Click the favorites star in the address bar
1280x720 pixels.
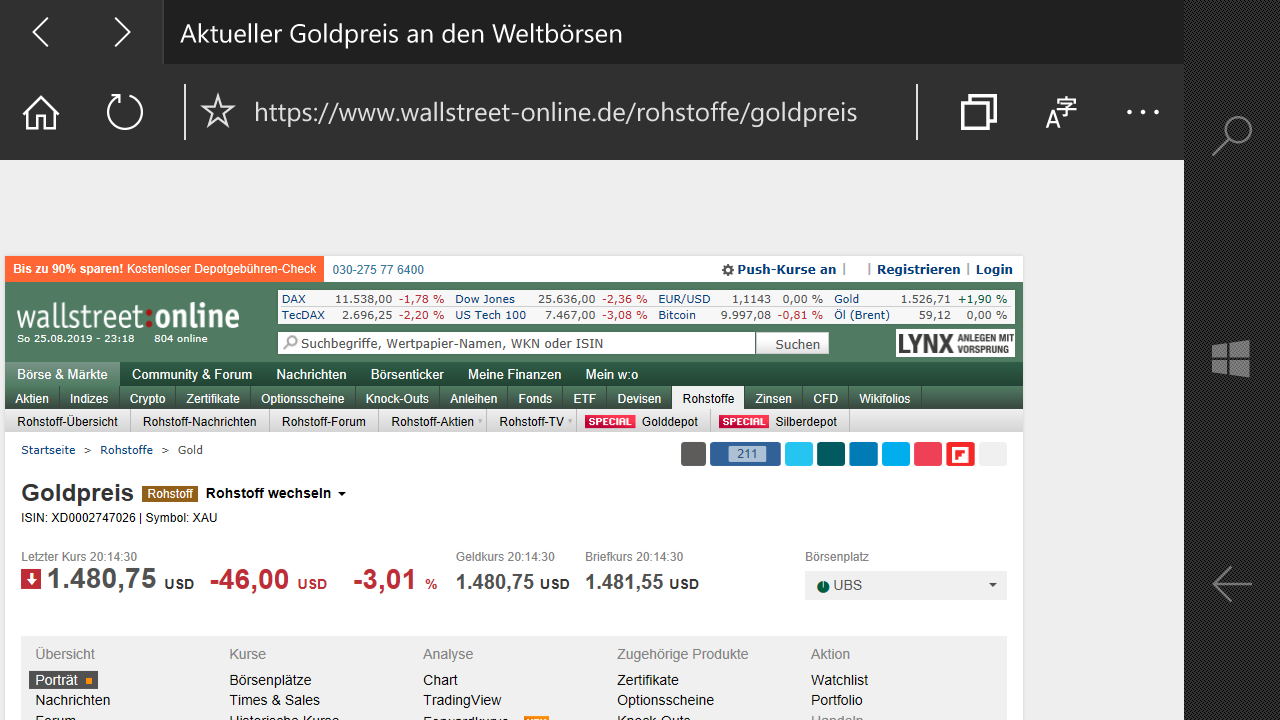(217, 112)
